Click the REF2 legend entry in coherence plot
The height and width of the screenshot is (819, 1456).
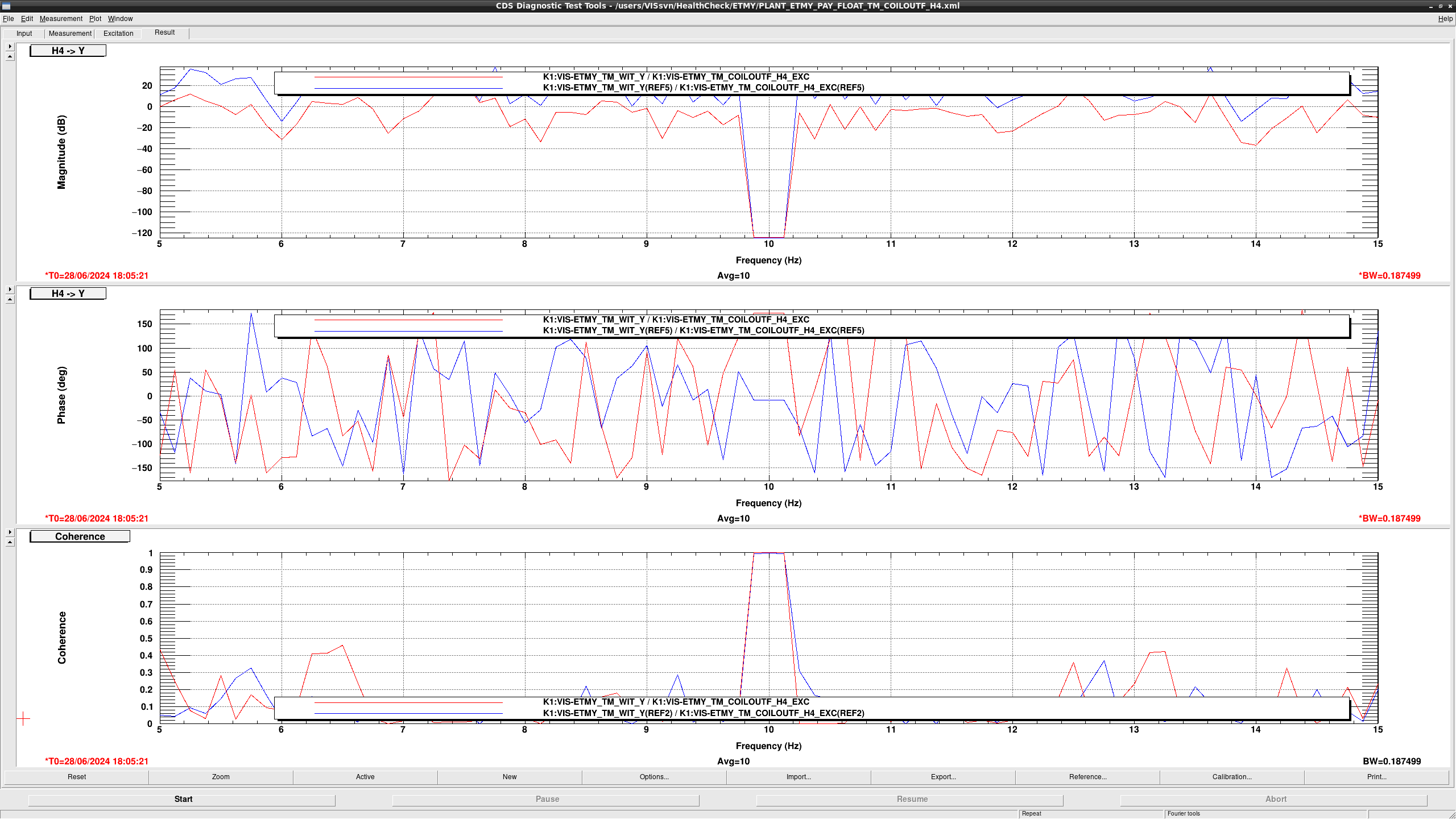[704, 713]
